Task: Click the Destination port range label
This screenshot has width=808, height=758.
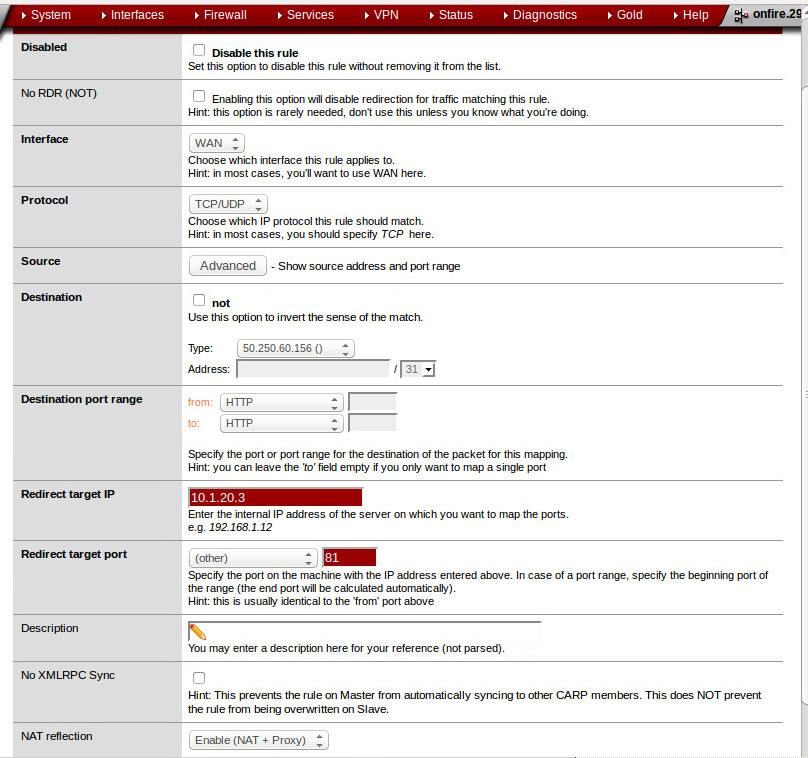Action: [x=81, y=399]
